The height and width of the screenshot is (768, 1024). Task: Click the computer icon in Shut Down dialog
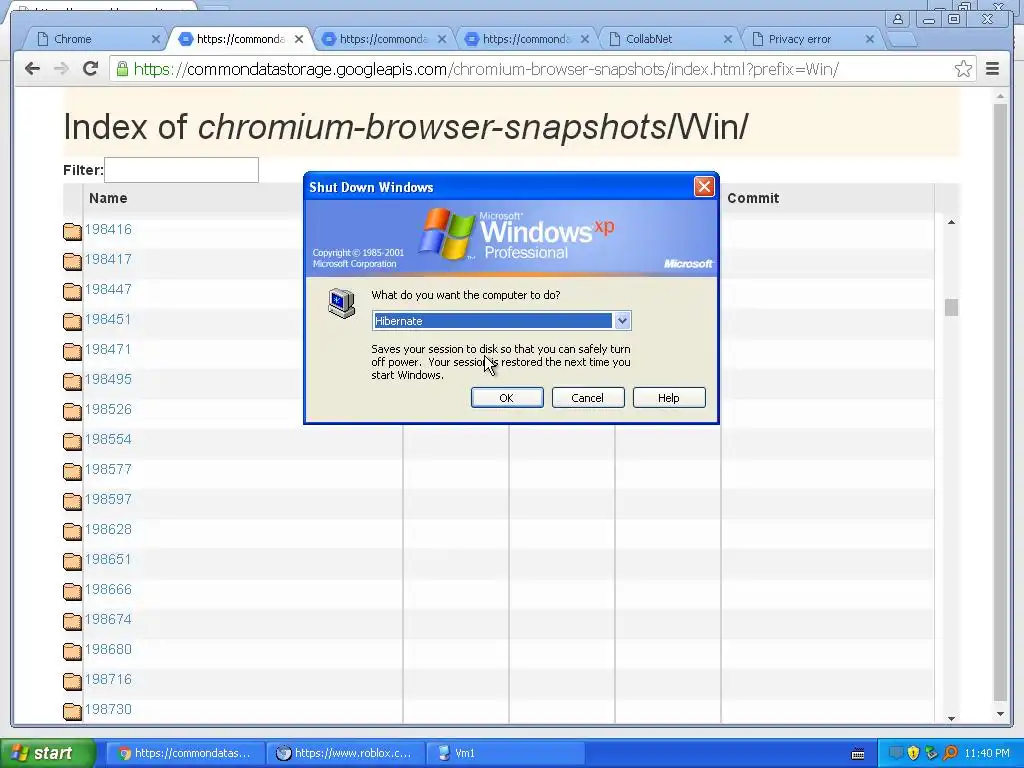pyautogui.click(x=342, y=304)
